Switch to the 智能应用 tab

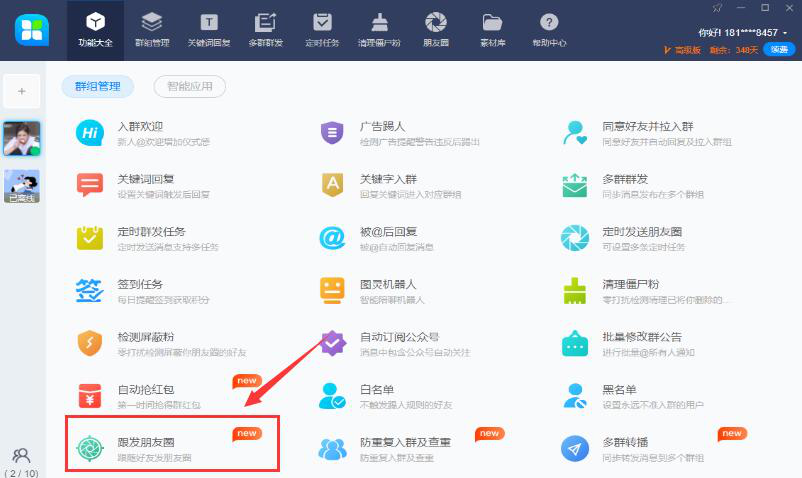pos(190,86)
